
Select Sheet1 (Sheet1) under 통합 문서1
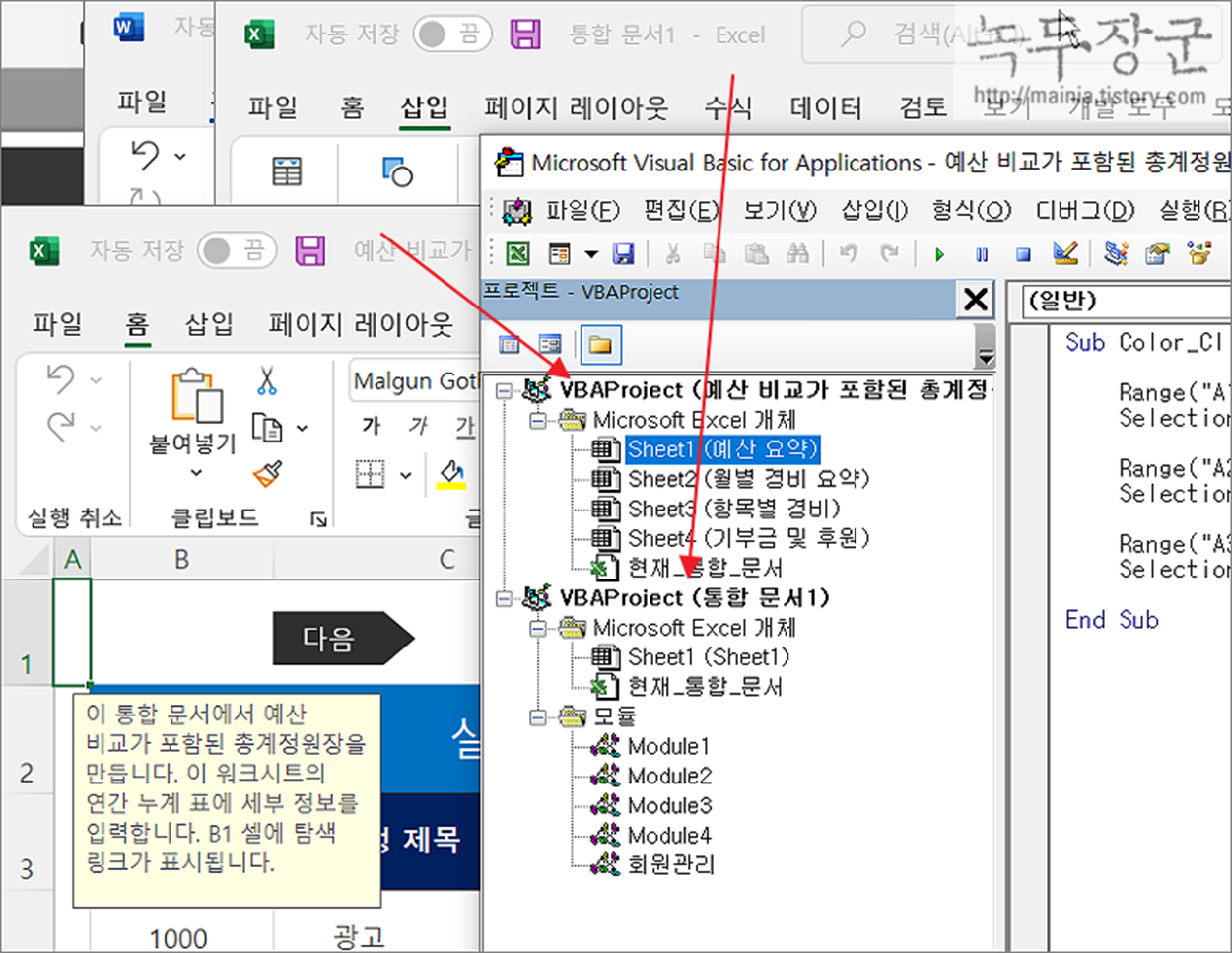click(x=708, y=657)
